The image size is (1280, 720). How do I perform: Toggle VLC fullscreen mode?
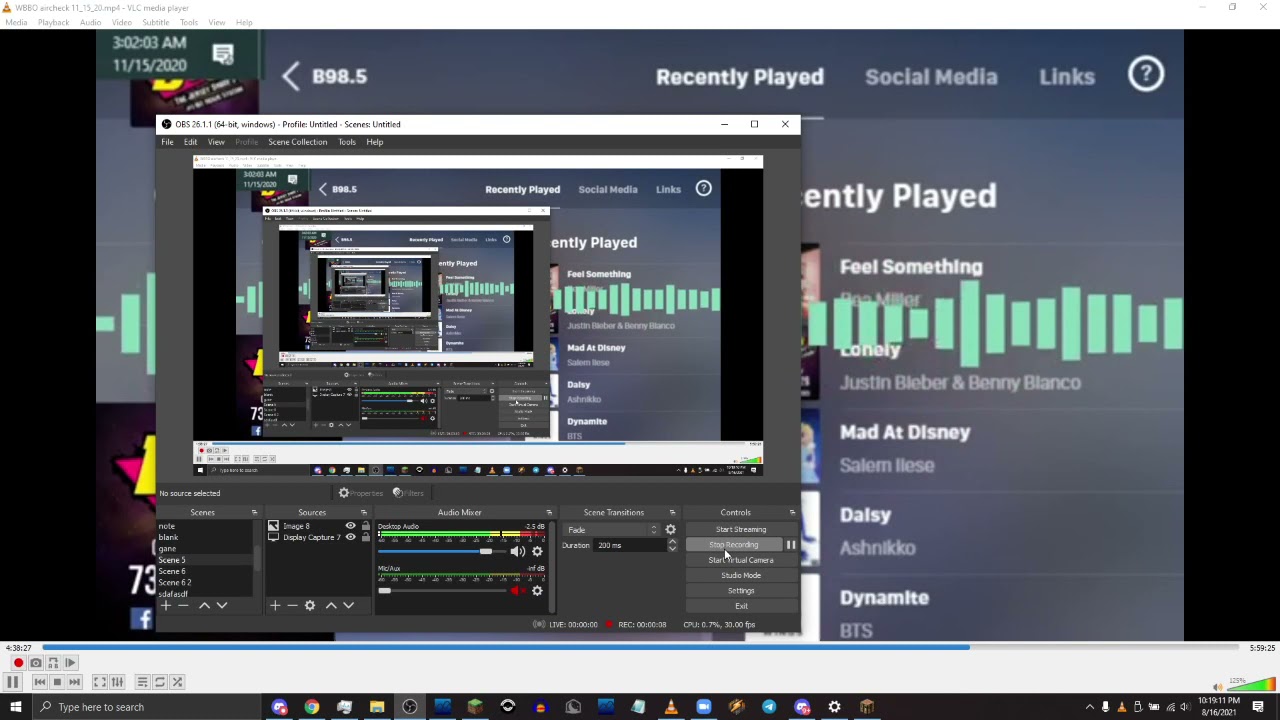tap(100, 682)
